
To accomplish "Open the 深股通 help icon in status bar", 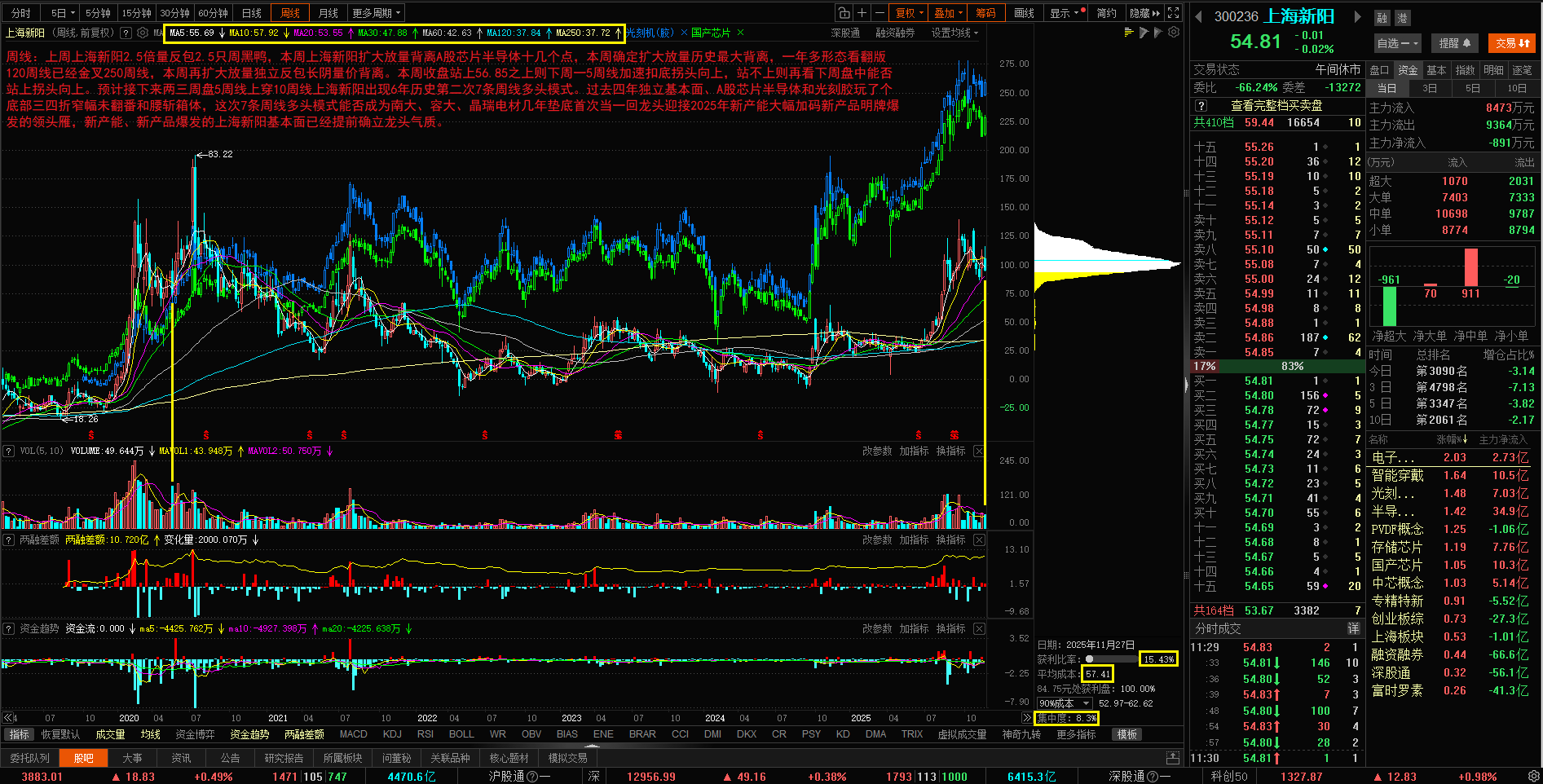I will (1153, 777).
